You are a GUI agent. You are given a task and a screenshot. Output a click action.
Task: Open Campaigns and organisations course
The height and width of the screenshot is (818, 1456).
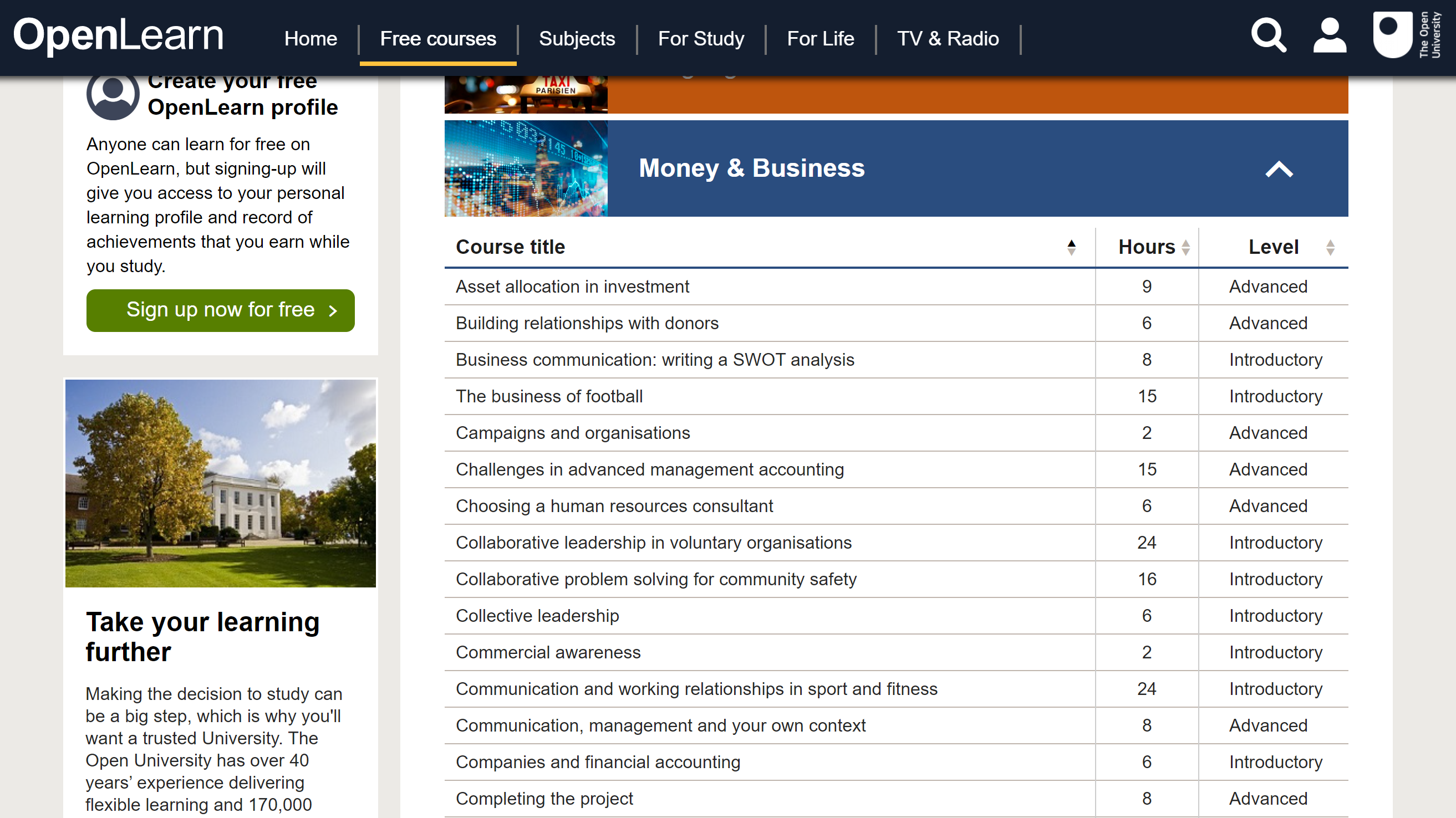click(x=573, y=433)
